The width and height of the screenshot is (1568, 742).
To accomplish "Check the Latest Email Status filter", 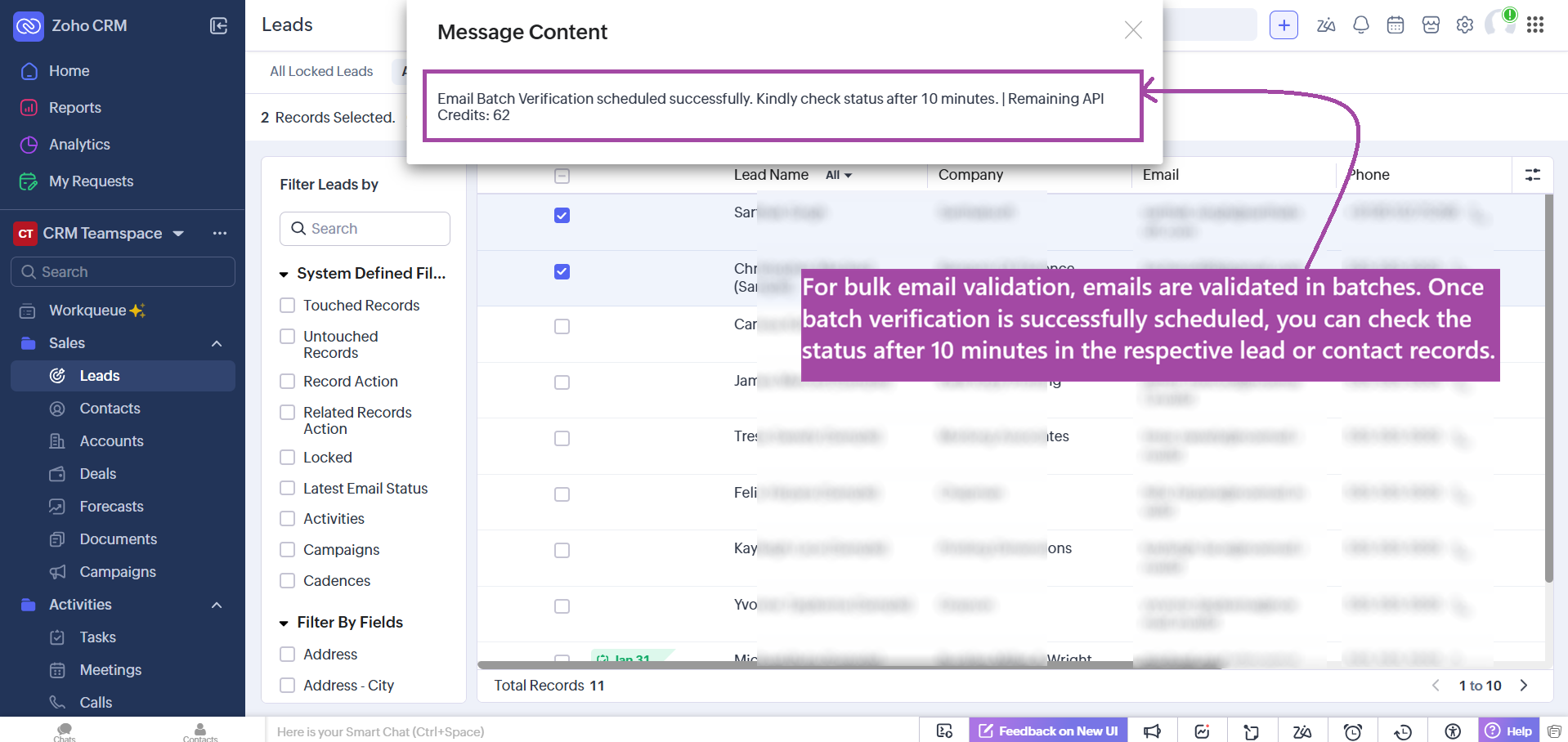I will click(x=288, y=489).
